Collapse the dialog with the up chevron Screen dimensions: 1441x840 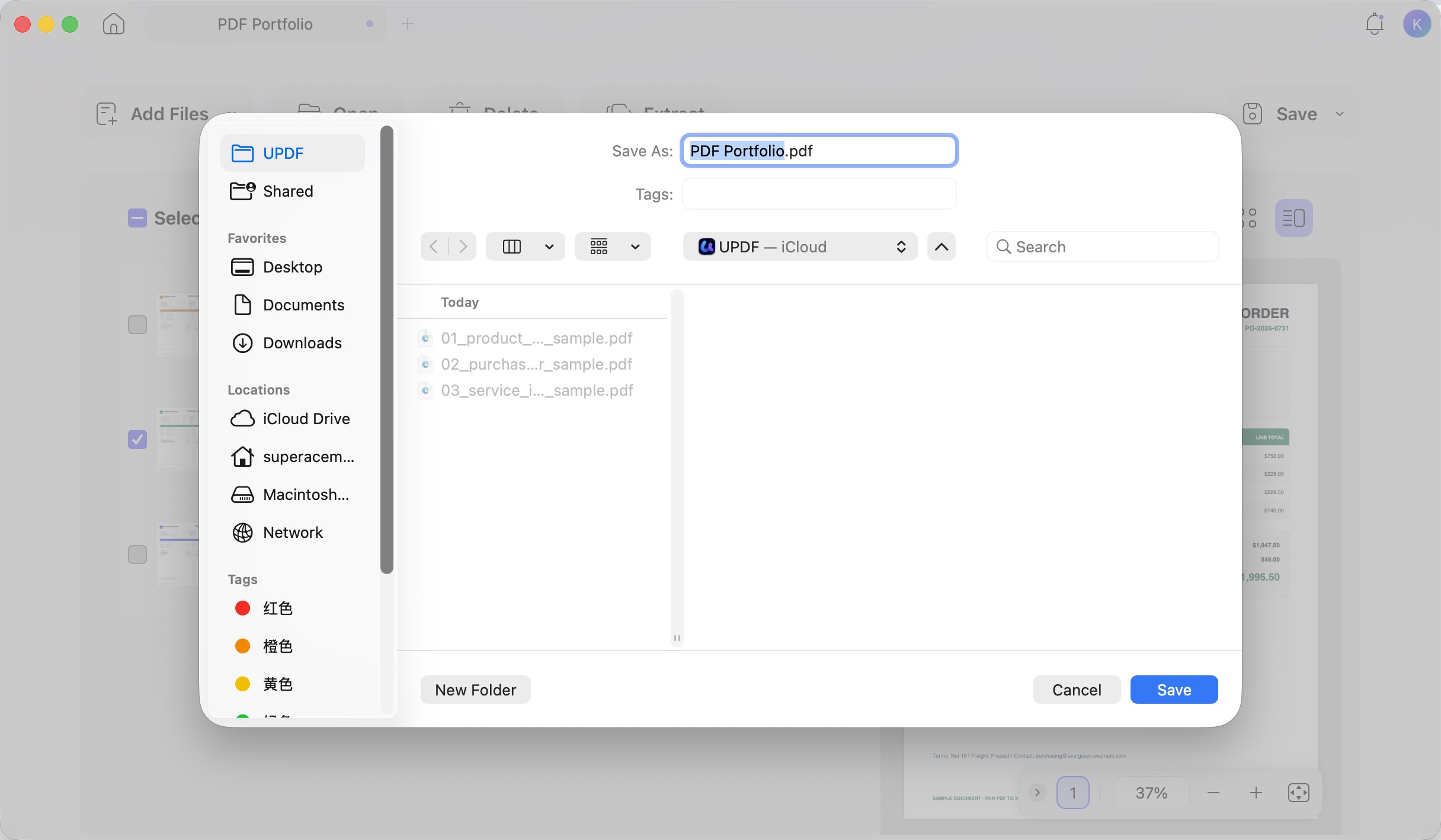tap(941, 246)
